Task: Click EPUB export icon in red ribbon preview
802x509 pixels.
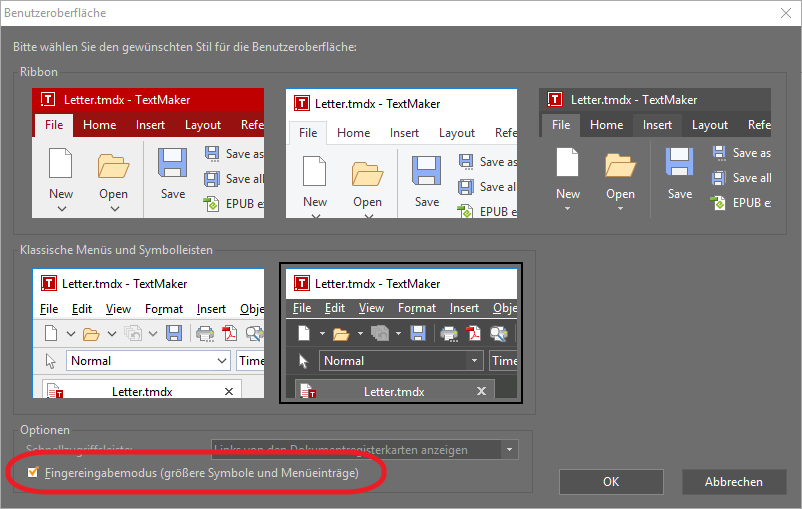Action: [x=211, y=204]
